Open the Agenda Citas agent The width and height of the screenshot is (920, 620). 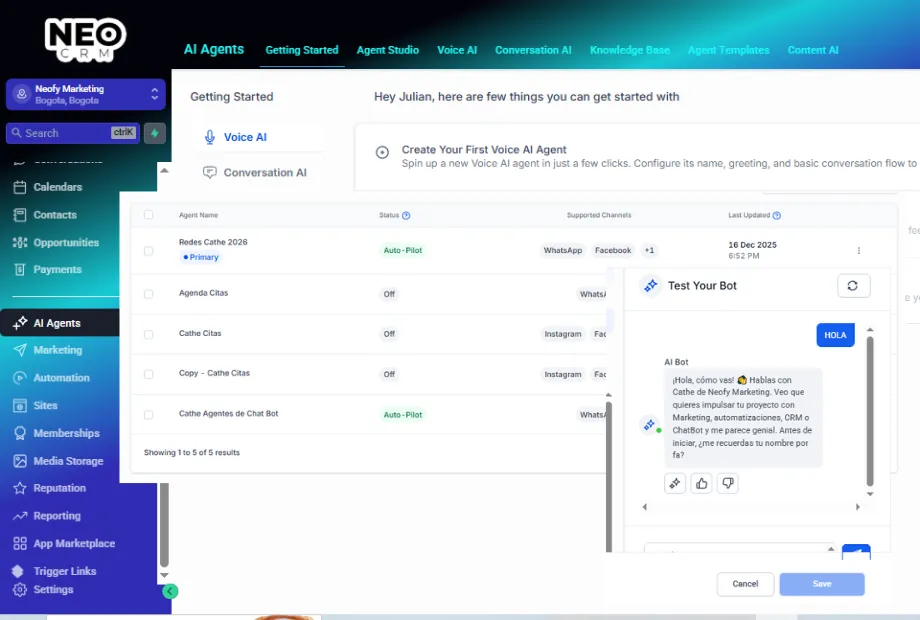203,293
